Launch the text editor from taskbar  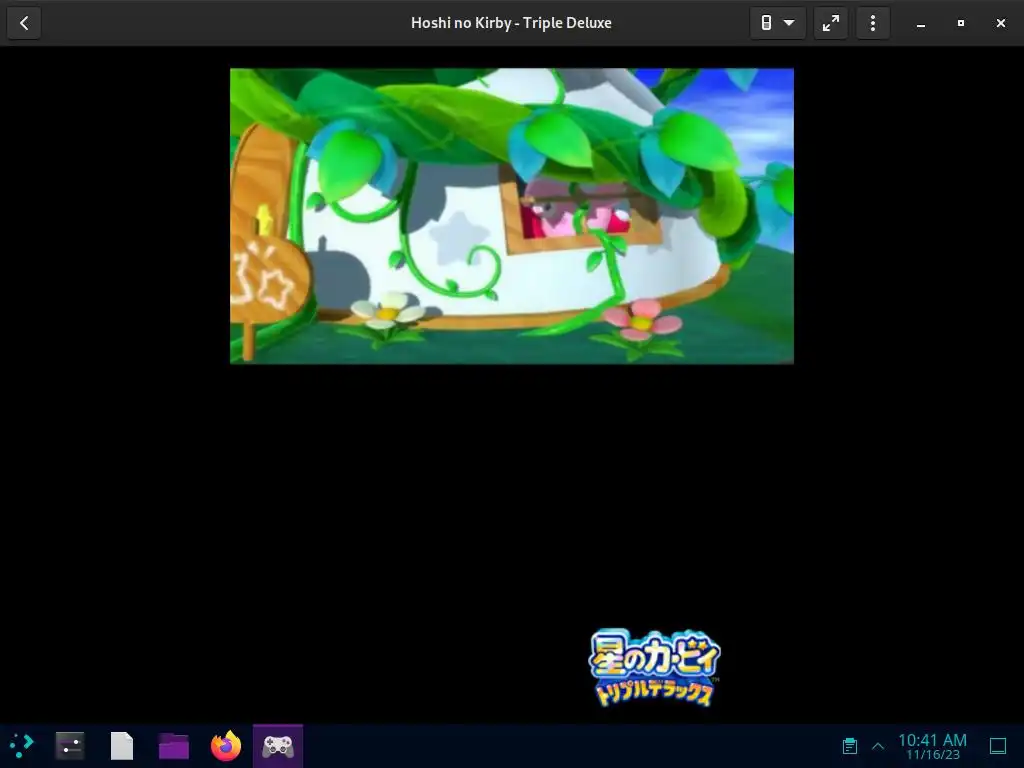click(121, 745)
